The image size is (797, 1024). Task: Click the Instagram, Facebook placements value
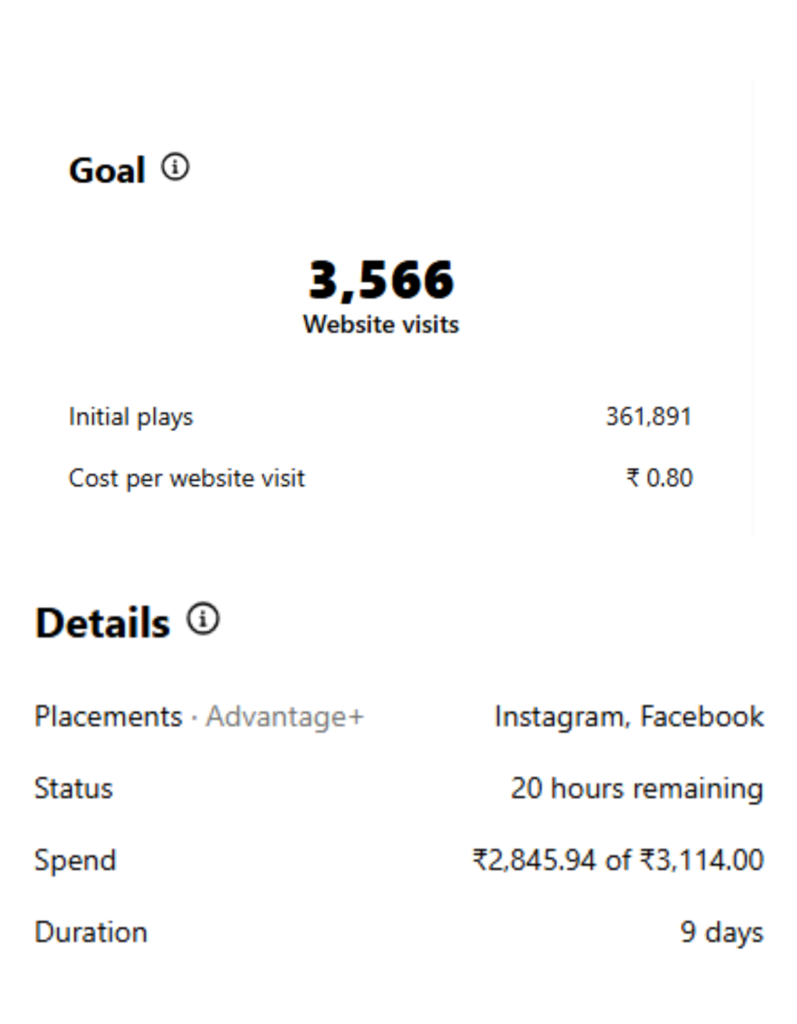click(x=629, y=716)
